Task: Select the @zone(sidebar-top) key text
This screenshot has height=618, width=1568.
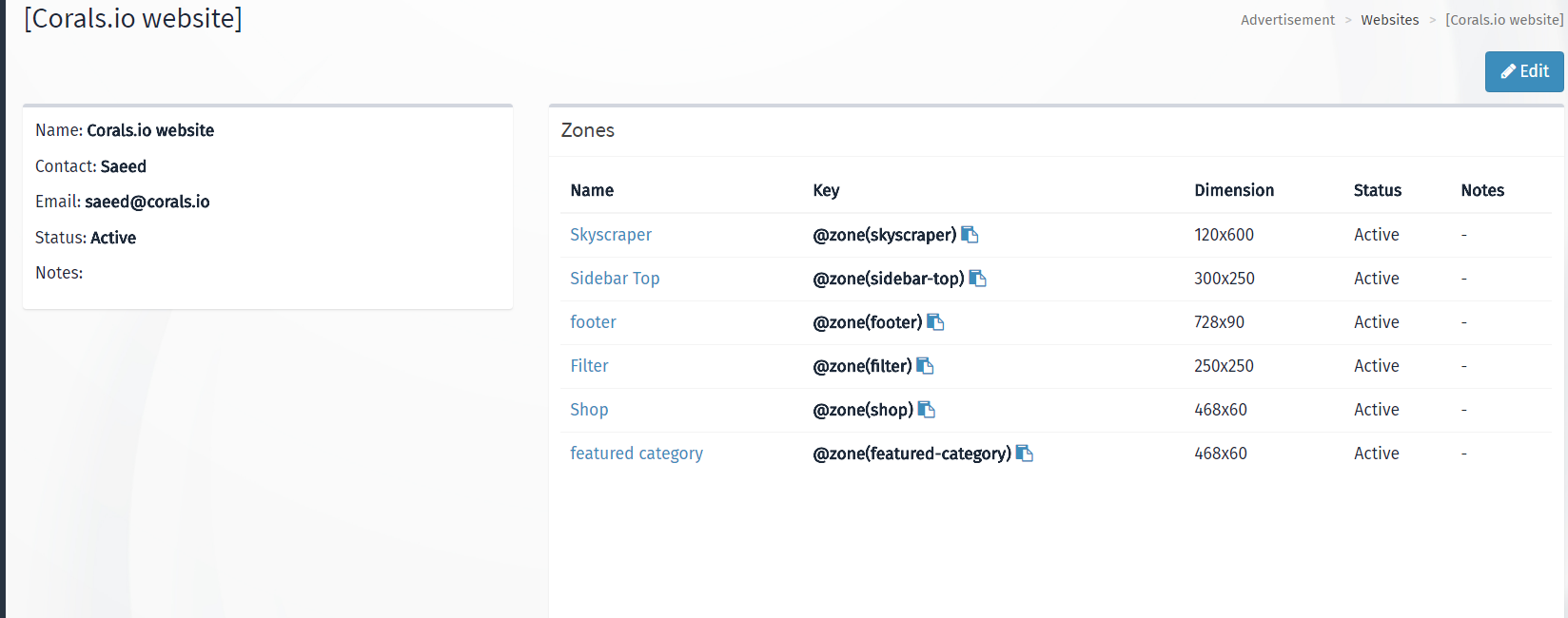Action: tap(889, 279)
